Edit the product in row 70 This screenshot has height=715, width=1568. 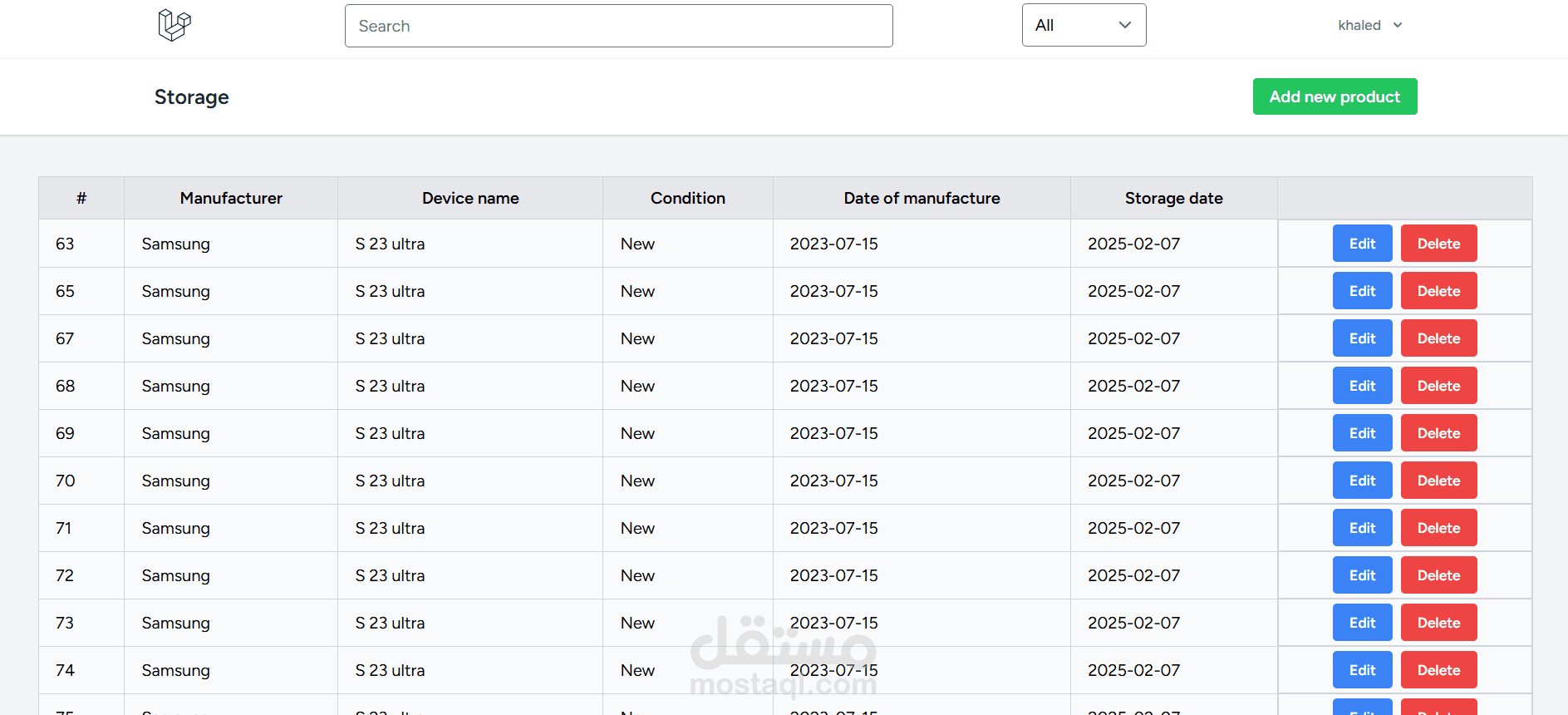coord(1362,481)
